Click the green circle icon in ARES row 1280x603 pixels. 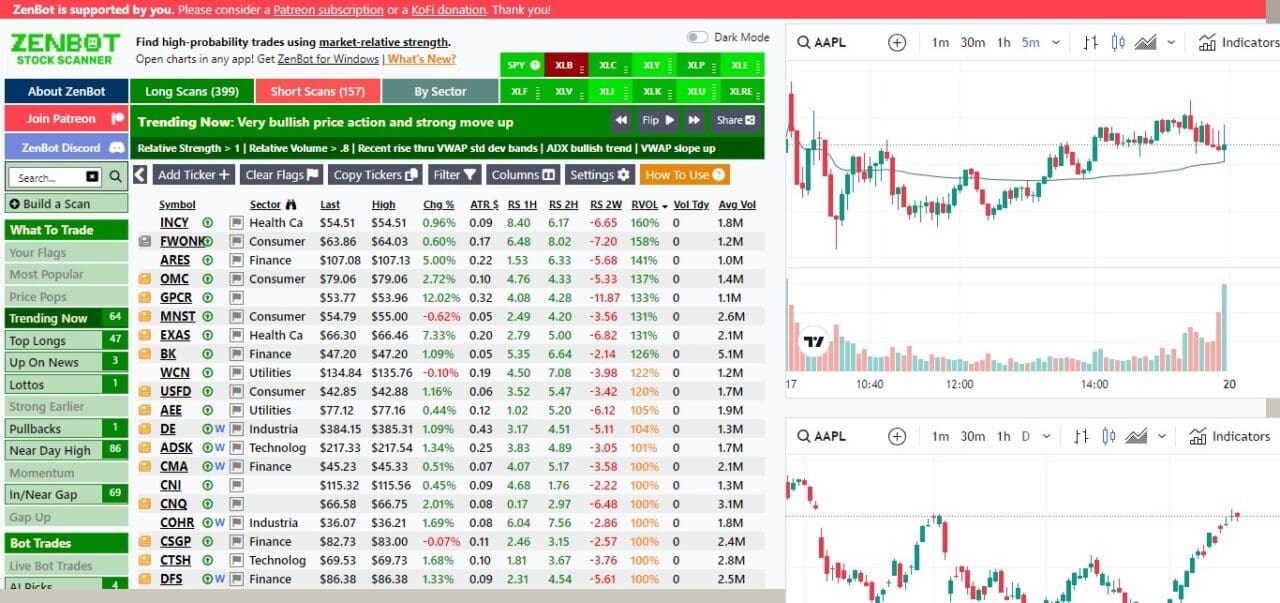pyautogui.click(x=207, y=260)
